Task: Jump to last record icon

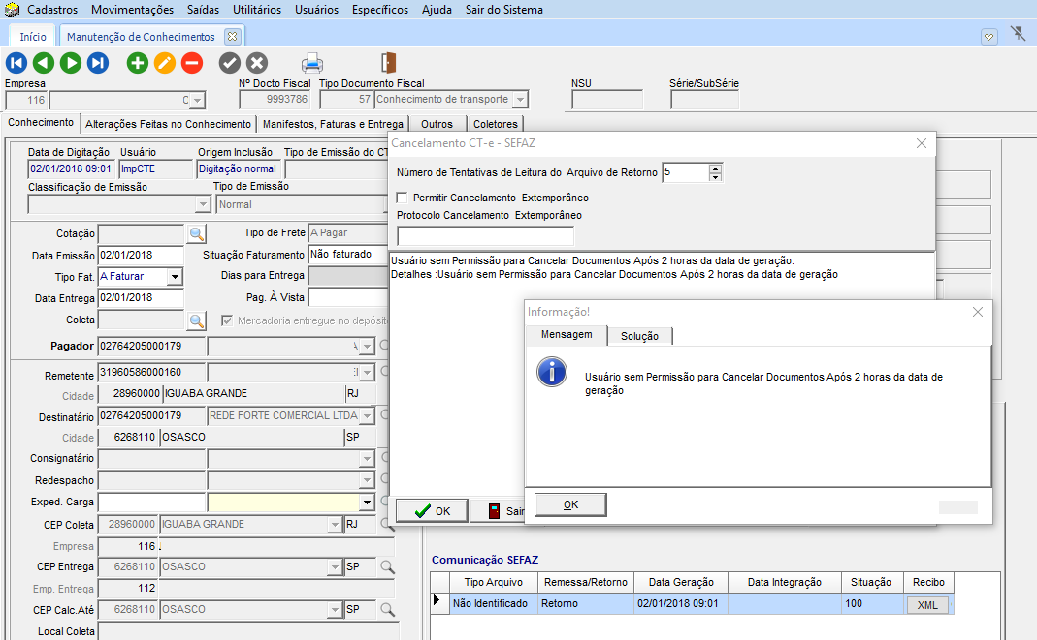Action: coord(98,63)
